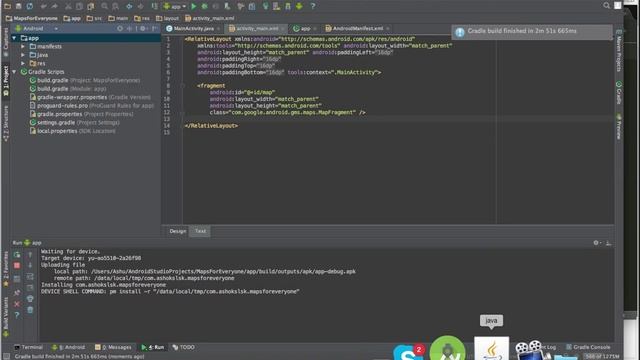Open the 0: Messages tool window
The width and height of the screenshot is (640, 360).
[113, 347]
